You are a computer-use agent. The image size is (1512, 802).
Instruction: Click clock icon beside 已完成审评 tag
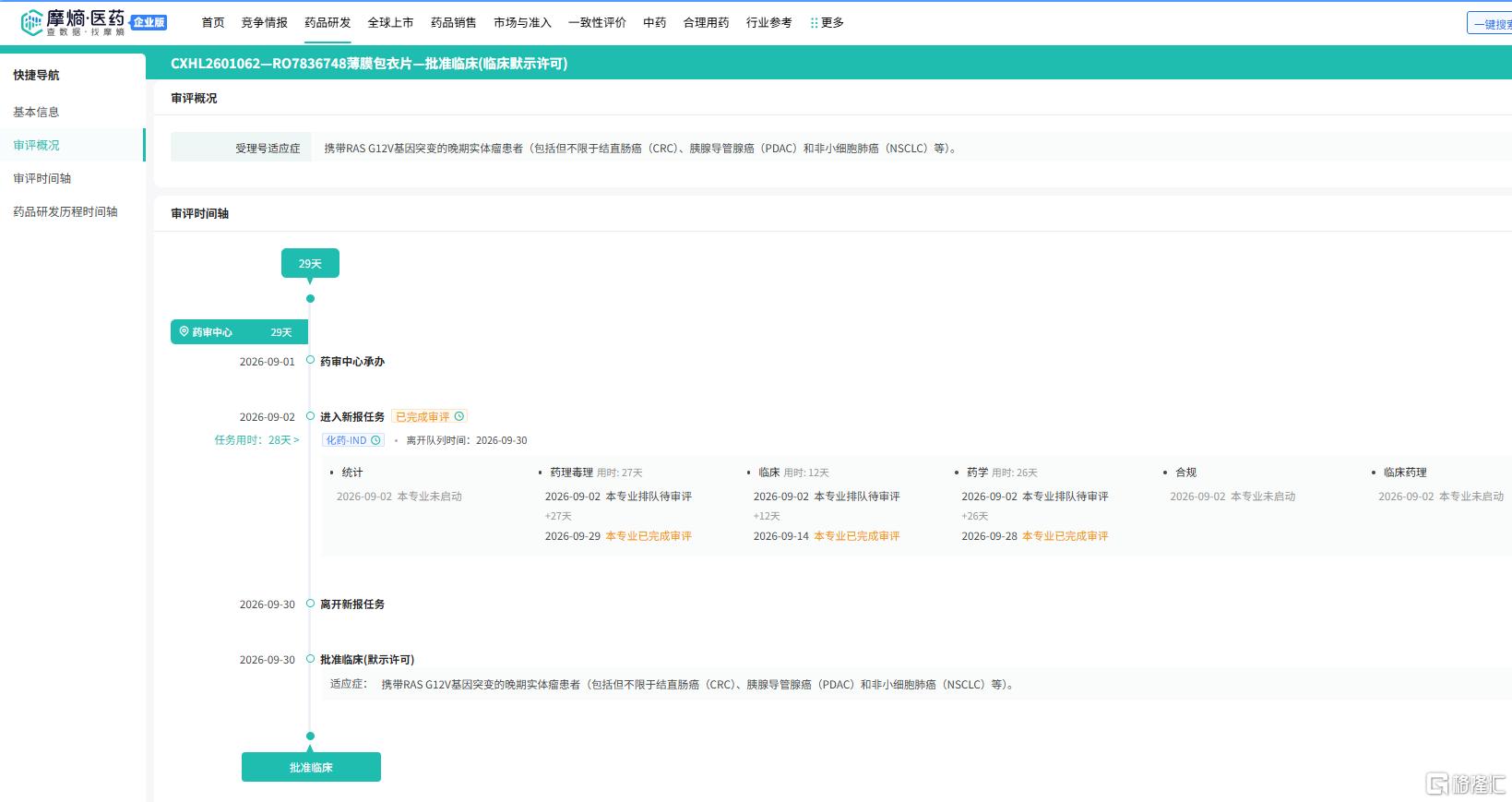point(459,416)
